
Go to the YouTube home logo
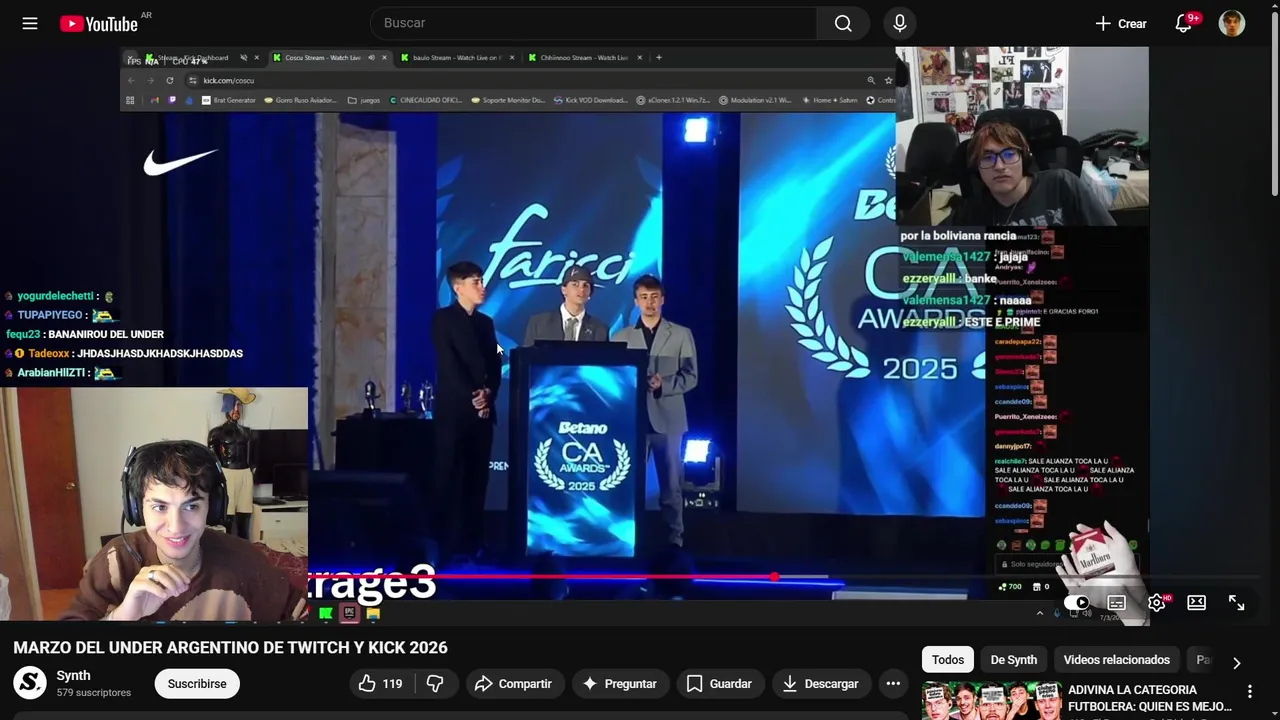[99, 23]
